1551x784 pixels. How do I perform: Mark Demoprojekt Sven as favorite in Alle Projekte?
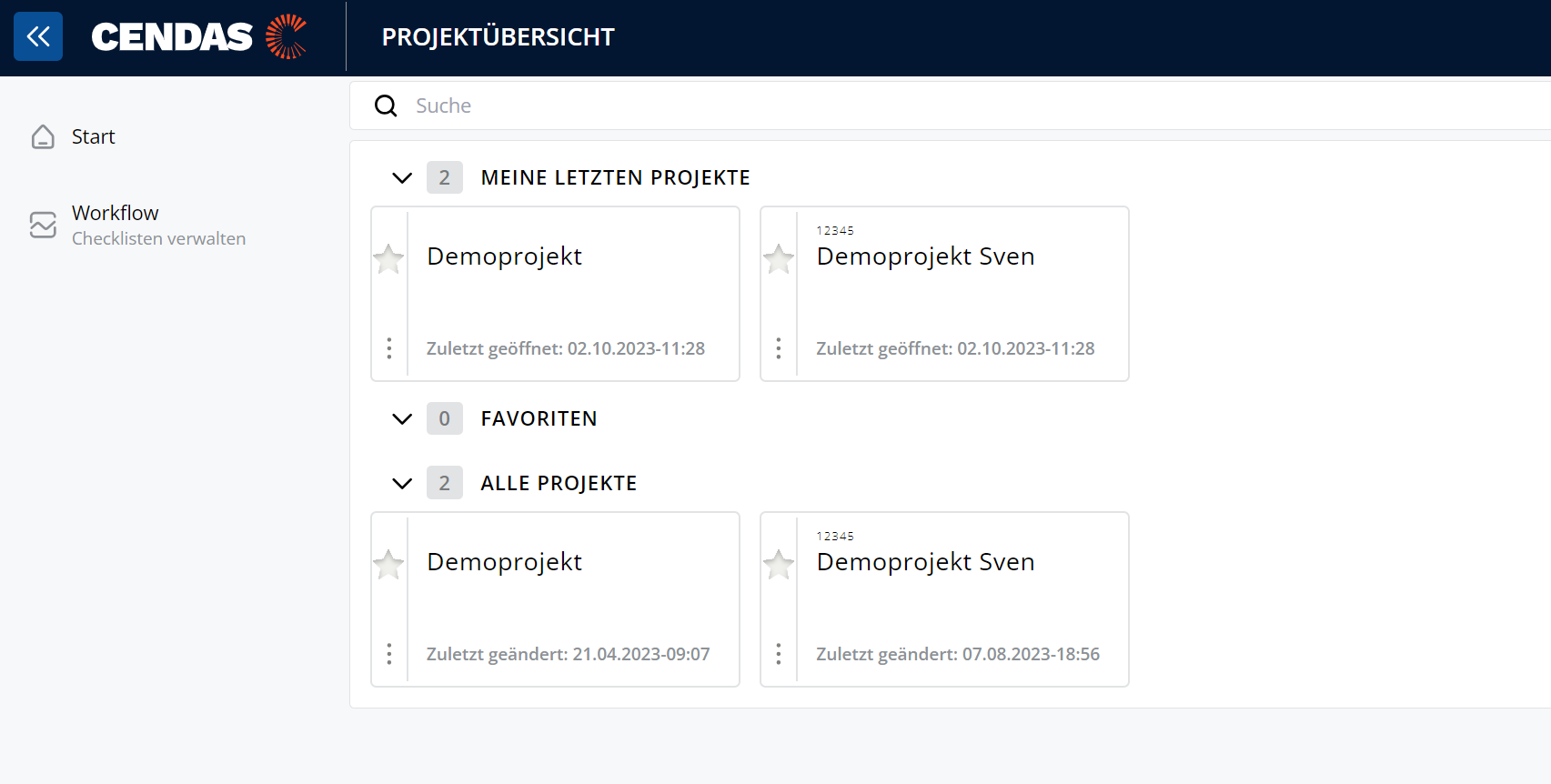click(x=779, y=565)
